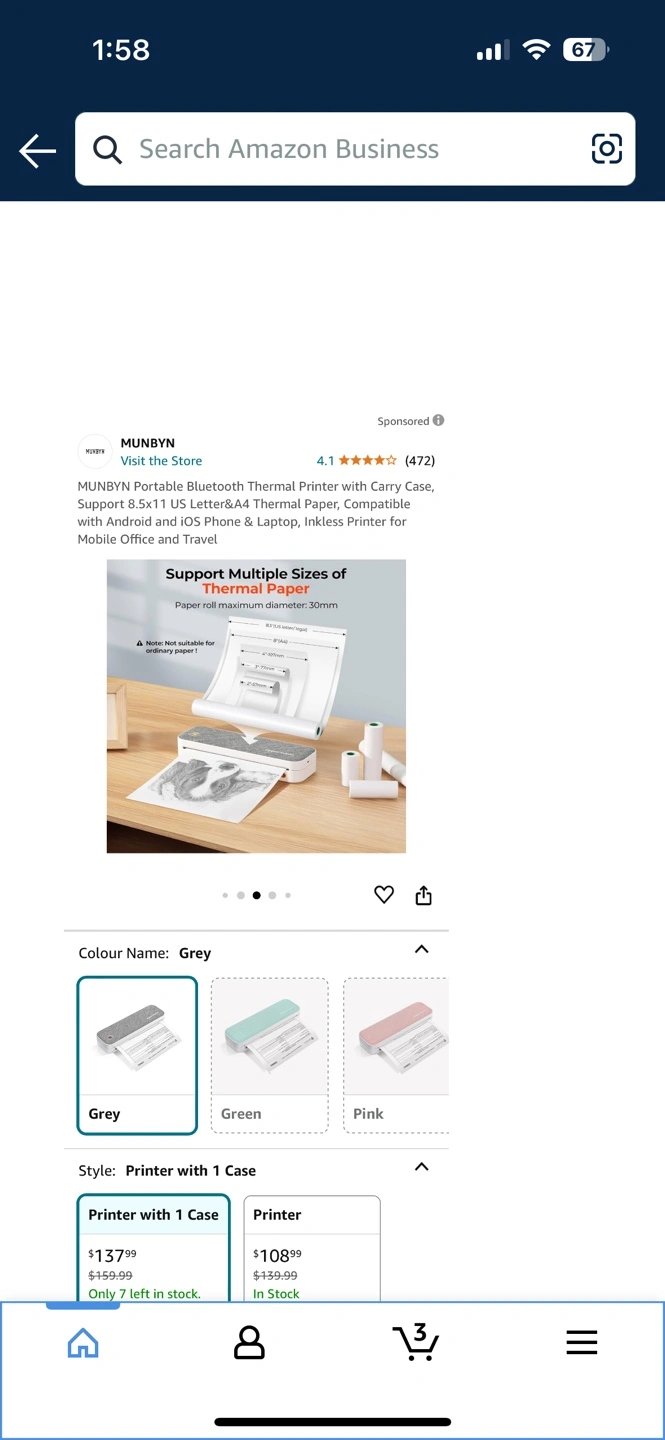This screenshot has height=1440, width=665.
Task: Collapse the Style section chevron
Action: tap(422, 1167)
